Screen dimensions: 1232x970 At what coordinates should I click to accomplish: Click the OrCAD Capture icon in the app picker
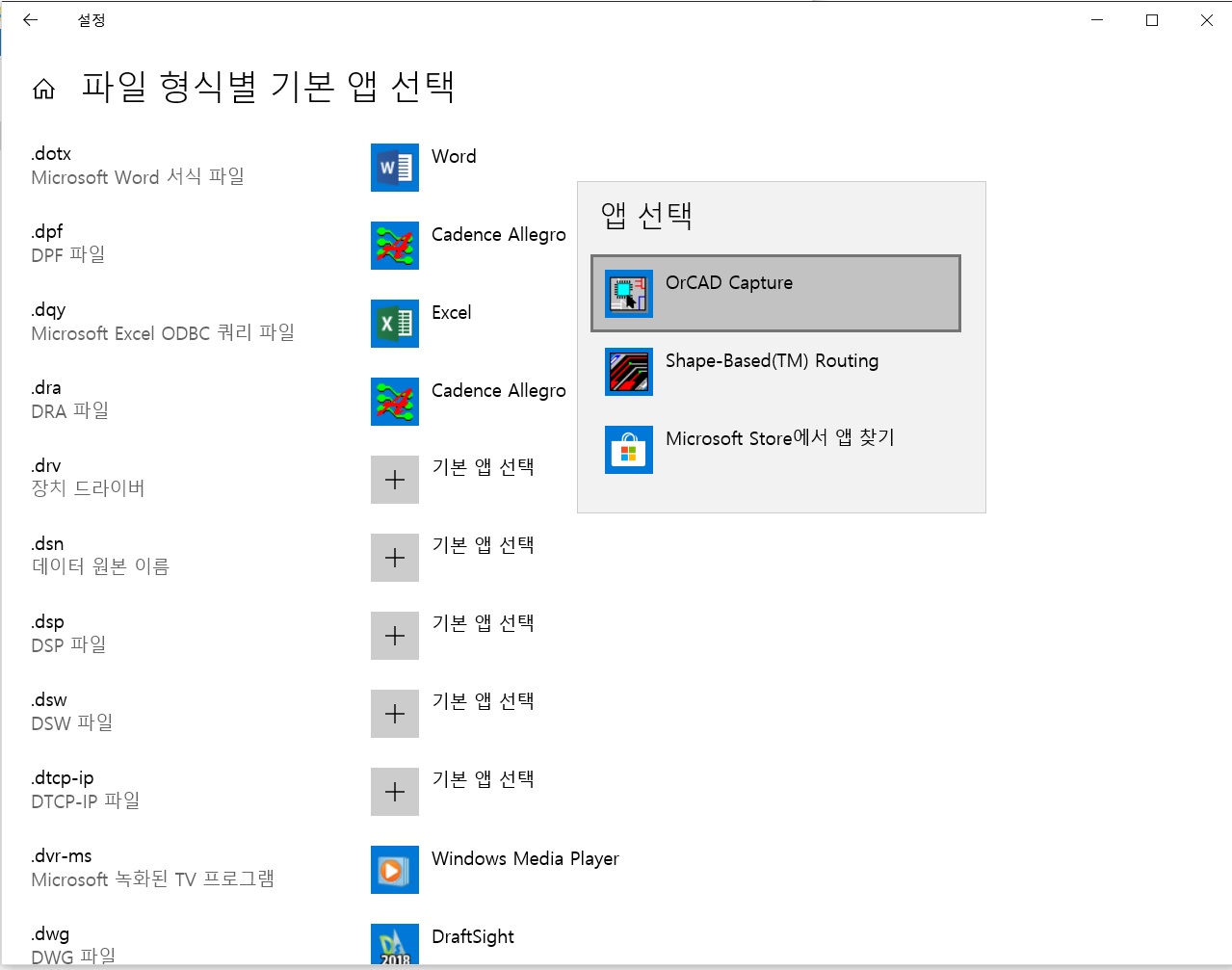tap(629, 294)
